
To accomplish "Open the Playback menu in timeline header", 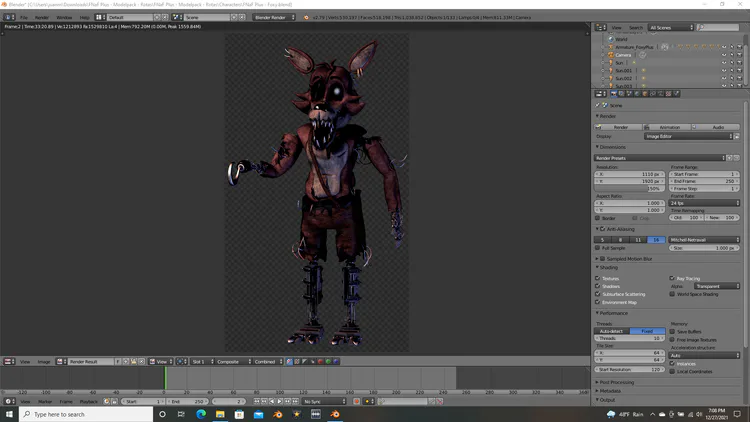I will 88,401.
